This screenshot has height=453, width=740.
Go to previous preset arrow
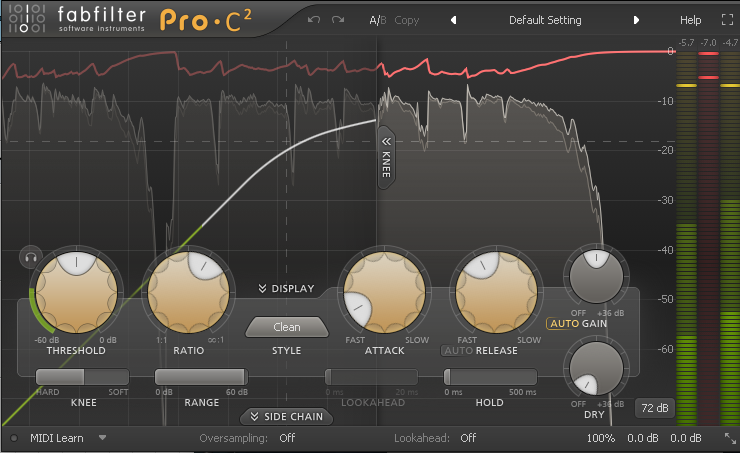(454, 20)
